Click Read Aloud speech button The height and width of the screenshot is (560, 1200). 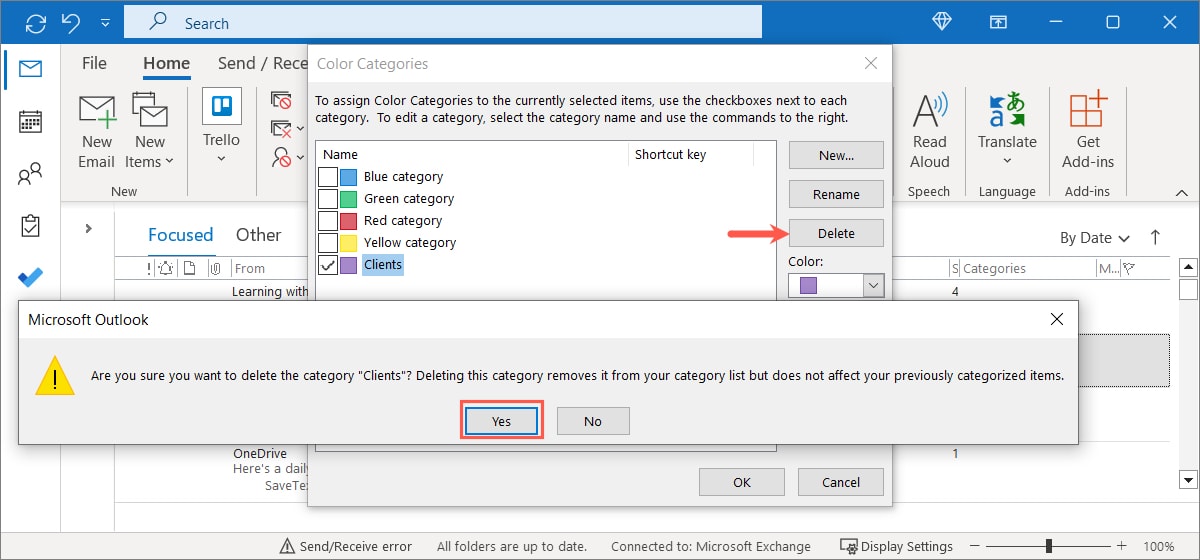point(930,130)
